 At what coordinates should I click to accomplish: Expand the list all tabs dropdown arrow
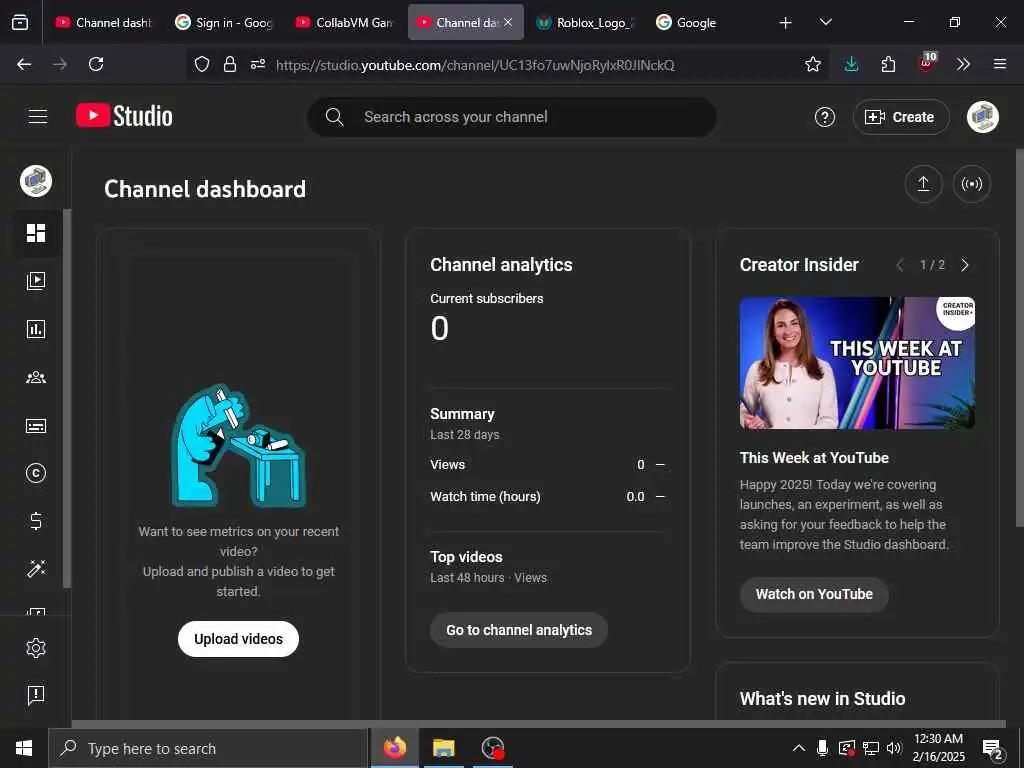pos(825,23)
